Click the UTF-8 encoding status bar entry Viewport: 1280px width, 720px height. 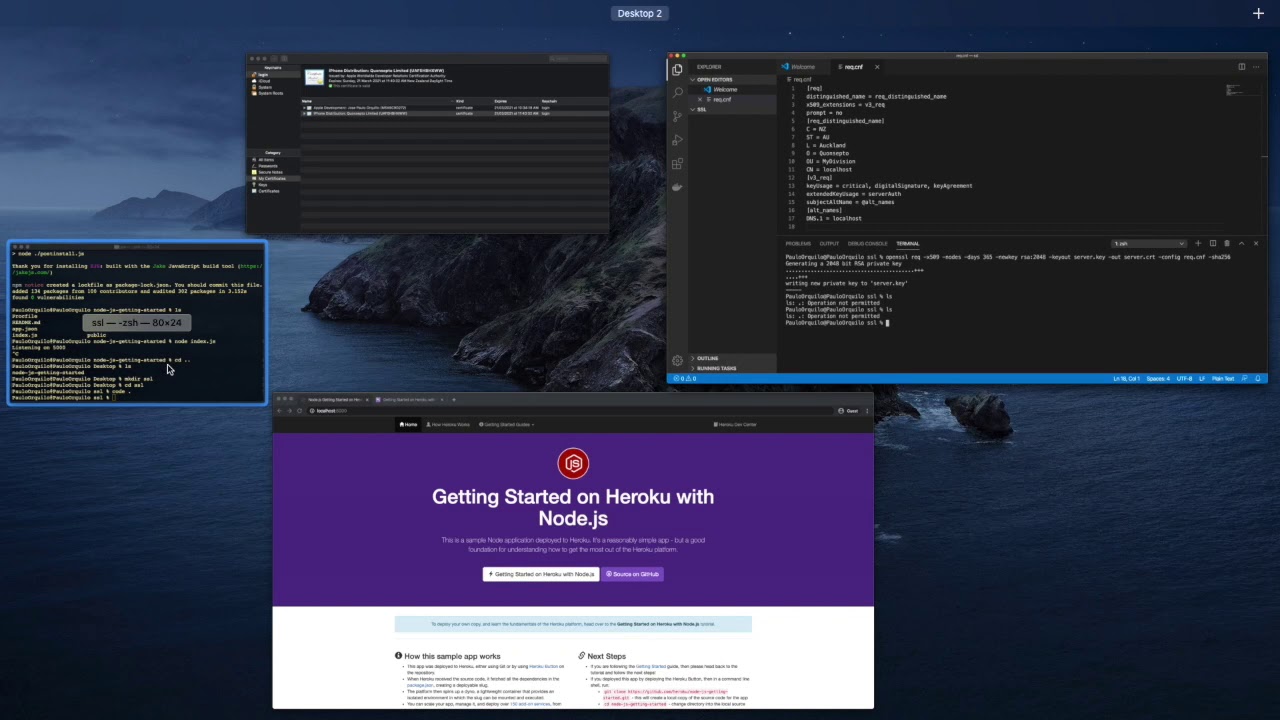click(1184, 379)
